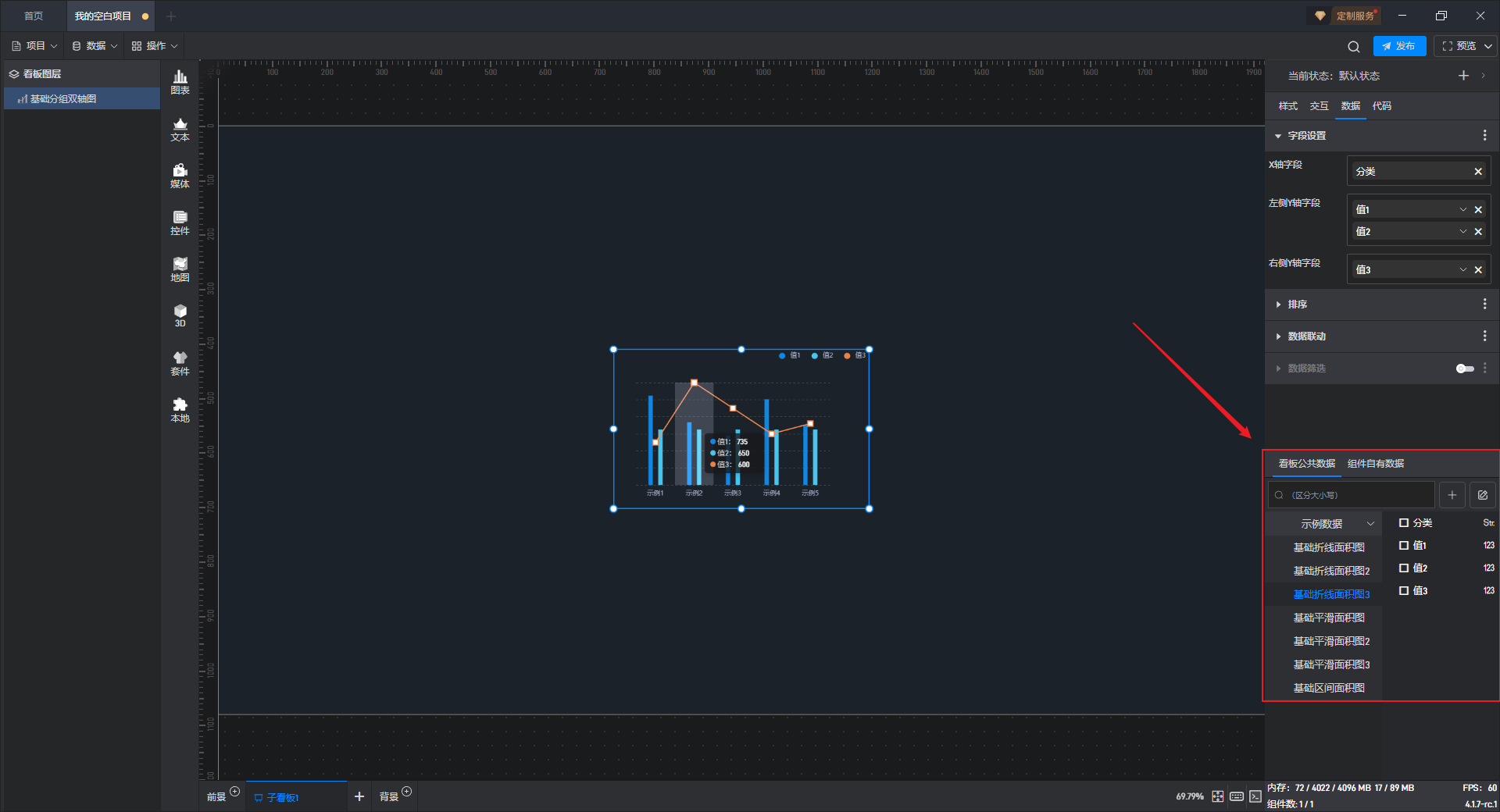The width and height of the screenshot is (1500, 812).
Task: Go to the 首页 tab
Action: click(34, 16)
